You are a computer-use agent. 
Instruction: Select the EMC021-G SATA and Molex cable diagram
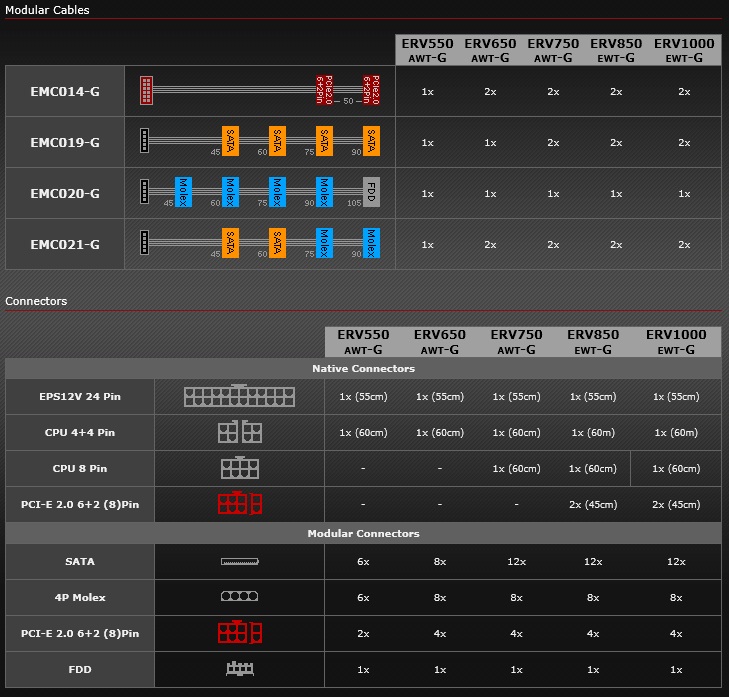(x=259, y=244)
